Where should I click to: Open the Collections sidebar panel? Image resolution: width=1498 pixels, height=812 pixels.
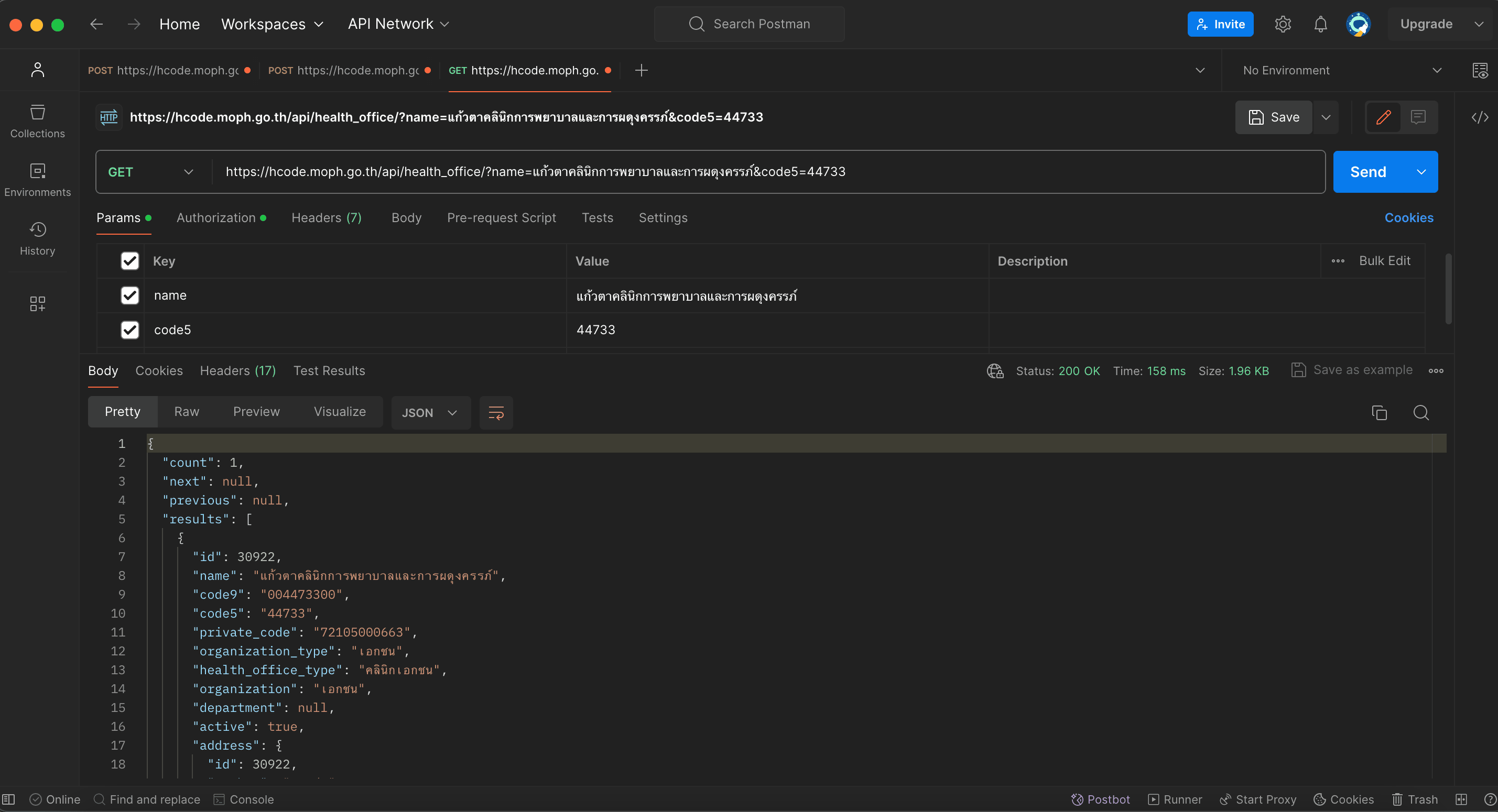point(37,121)
